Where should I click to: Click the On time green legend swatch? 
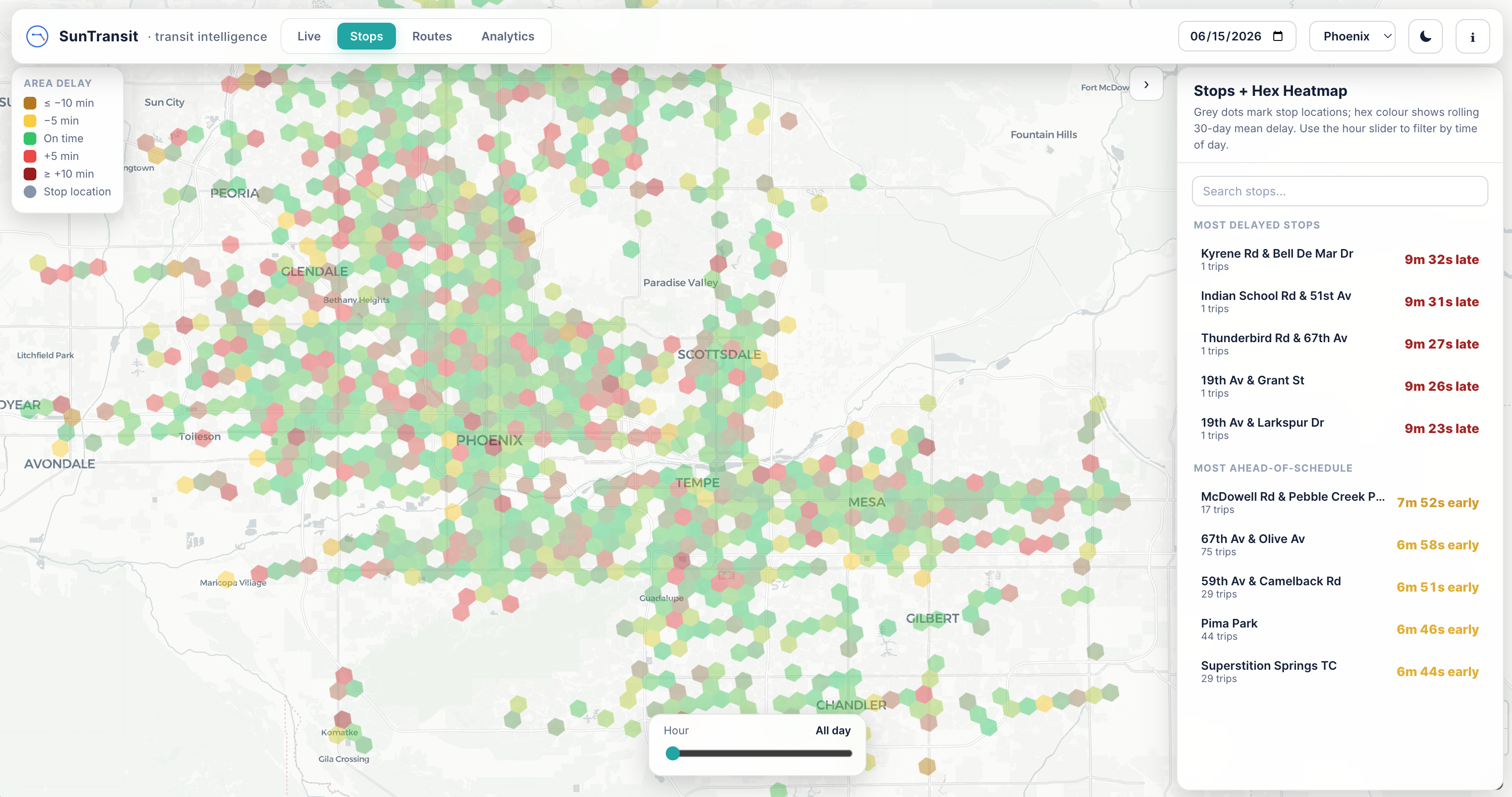[x=30, y=139]
